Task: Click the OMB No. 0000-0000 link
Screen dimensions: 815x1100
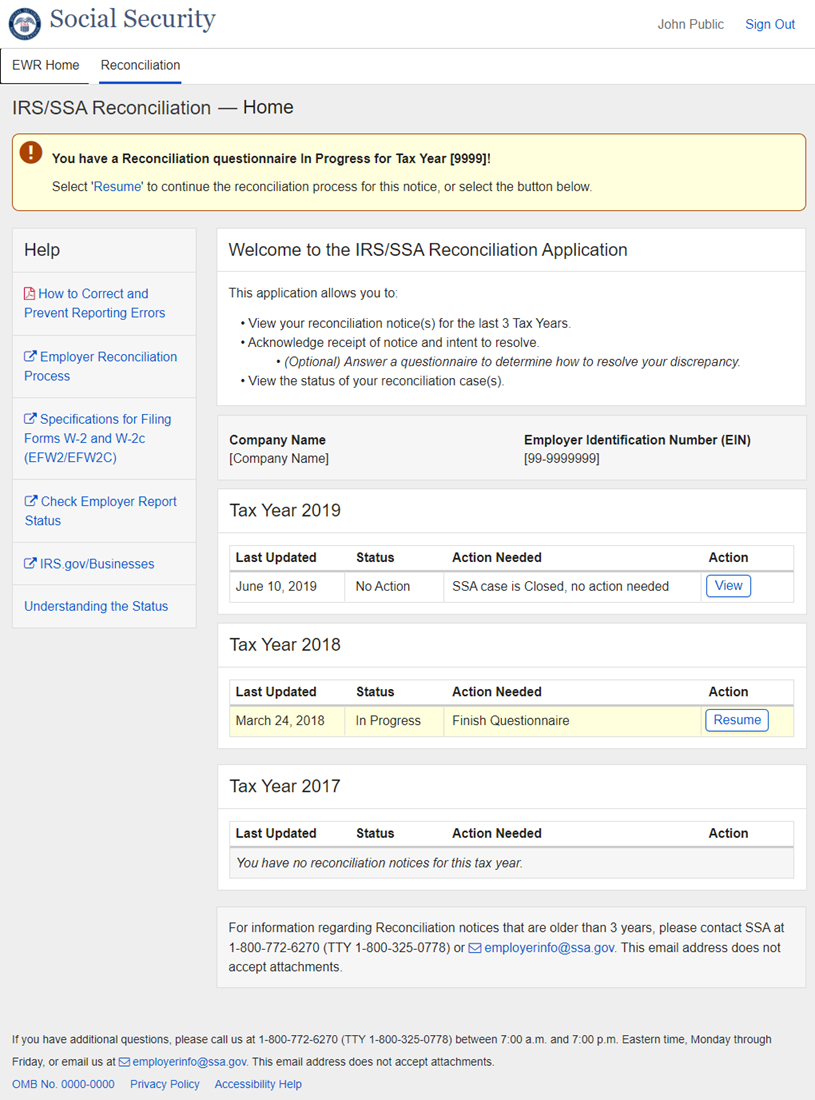Action: point(63,1084)
